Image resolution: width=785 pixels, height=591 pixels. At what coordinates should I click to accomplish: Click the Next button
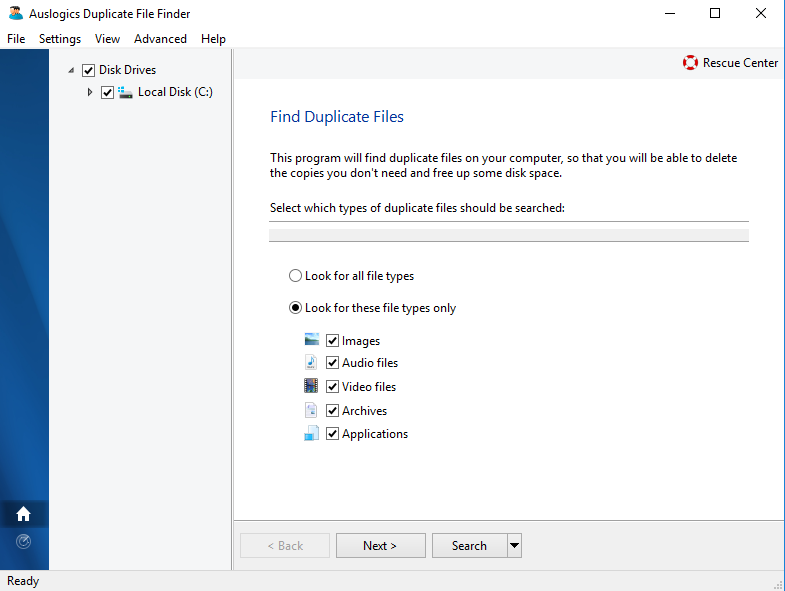click(x=380, y=546)
